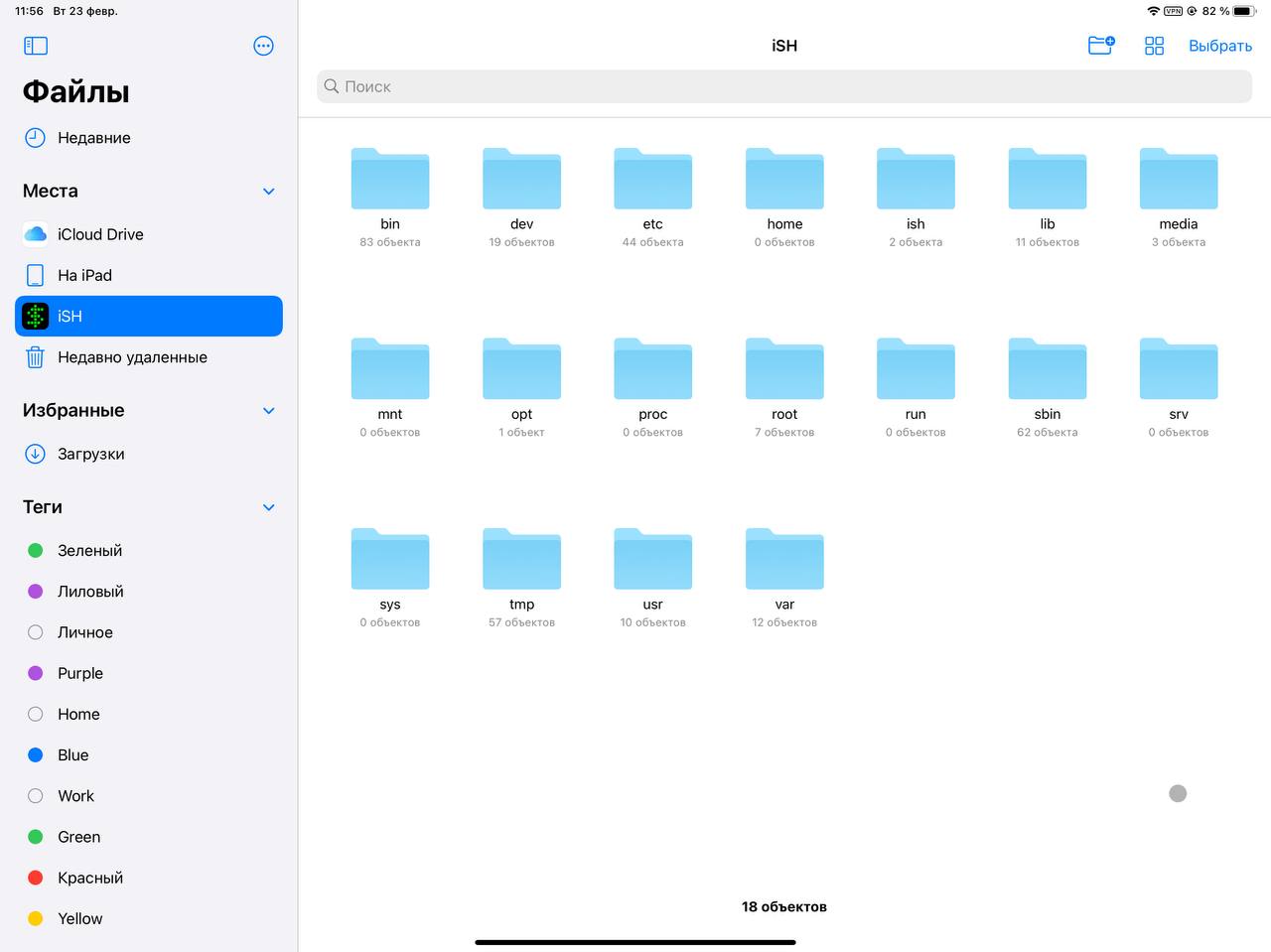Select the Home tag
This screenshot has width=1271, height=952.
tap(149, 714)
